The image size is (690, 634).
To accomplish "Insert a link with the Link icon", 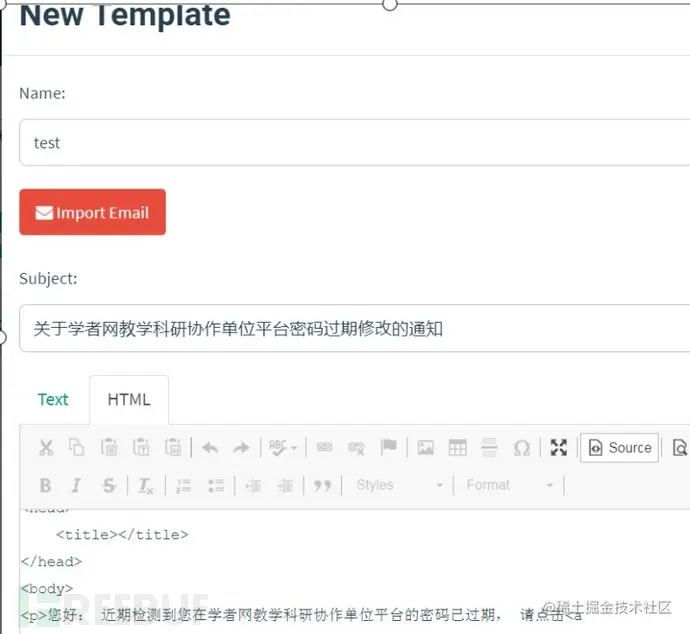I will click(x=325, y=447).
